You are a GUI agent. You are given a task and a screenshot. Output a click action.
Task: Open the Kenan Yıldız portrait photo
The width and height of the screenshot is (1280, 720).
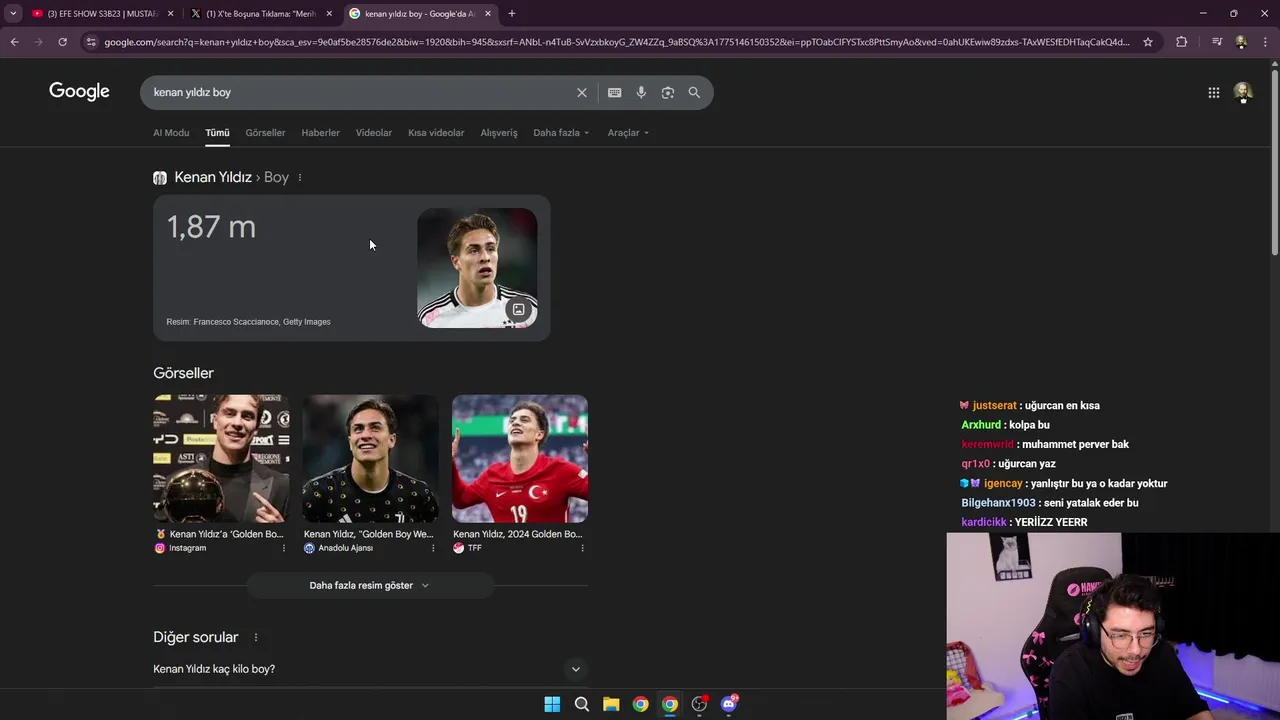(477, 268)
